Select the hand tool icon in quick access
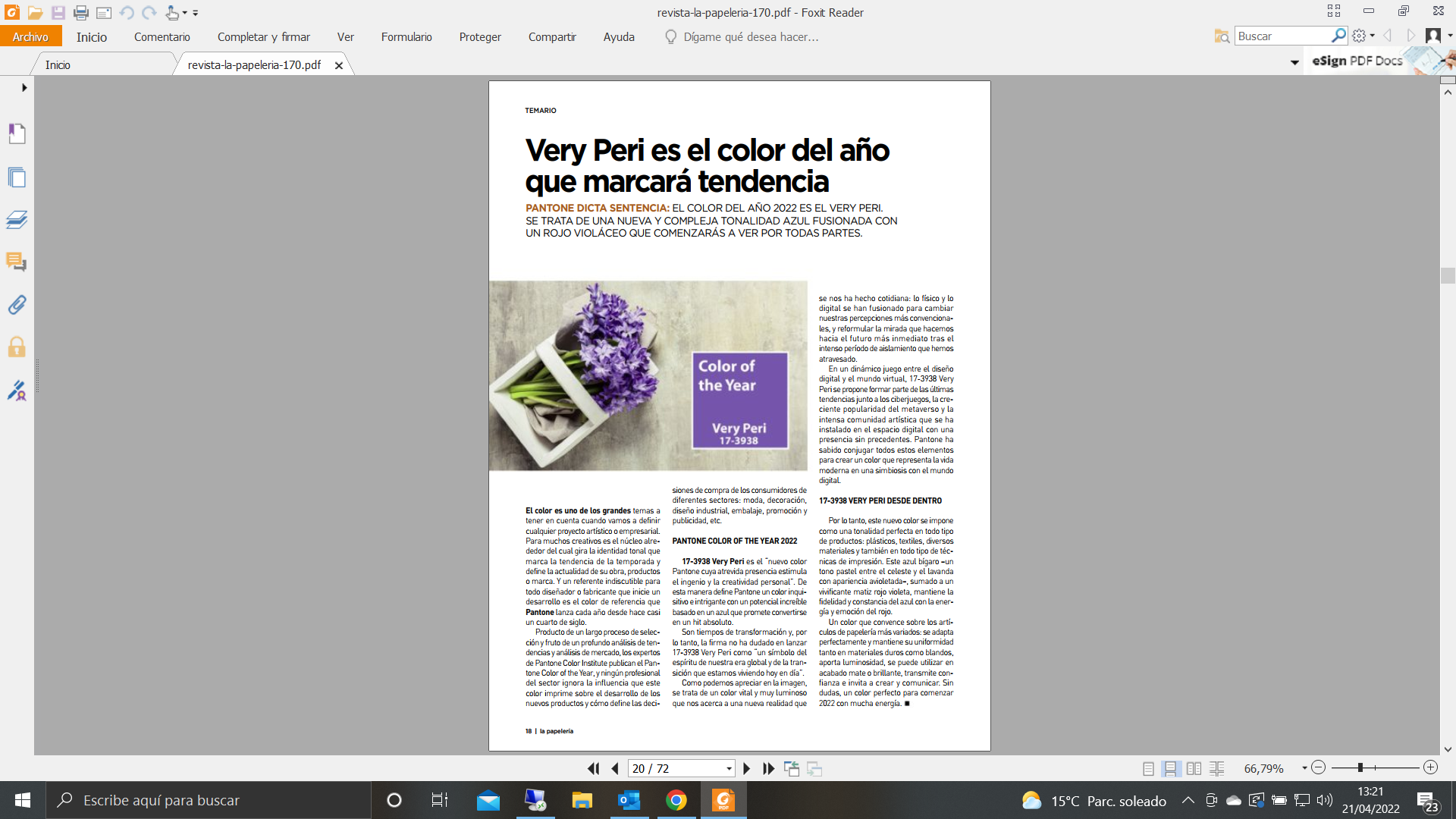 tap(173, 12)
